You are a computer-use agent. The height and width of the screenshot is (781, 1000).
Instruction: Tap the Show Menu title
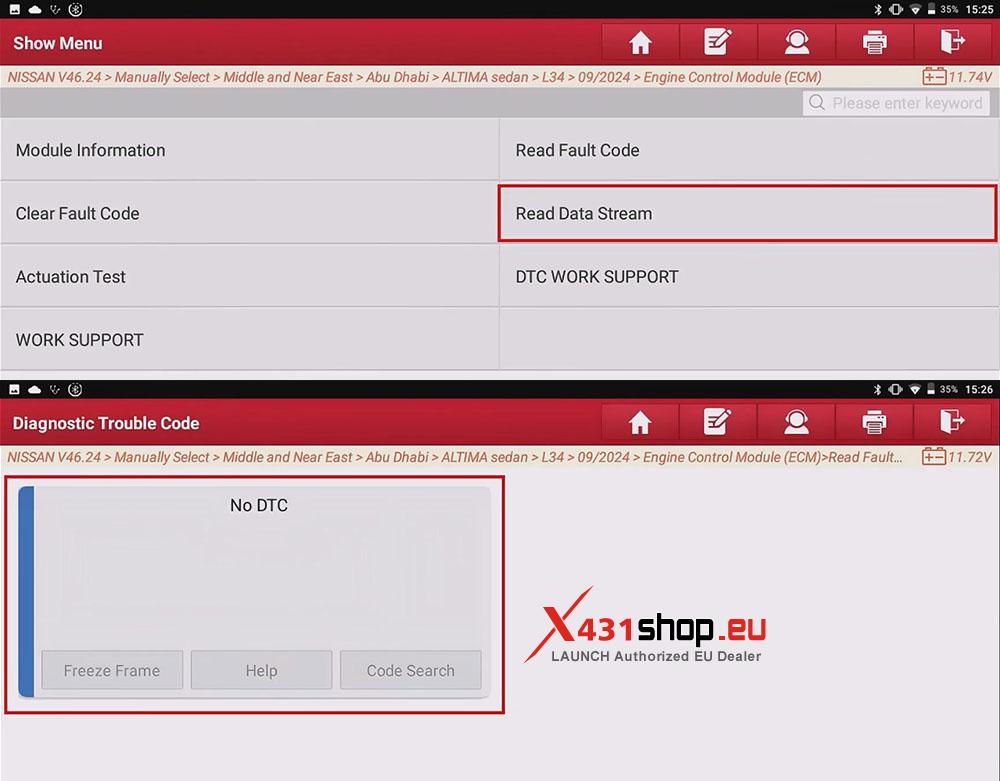[58, 43]
